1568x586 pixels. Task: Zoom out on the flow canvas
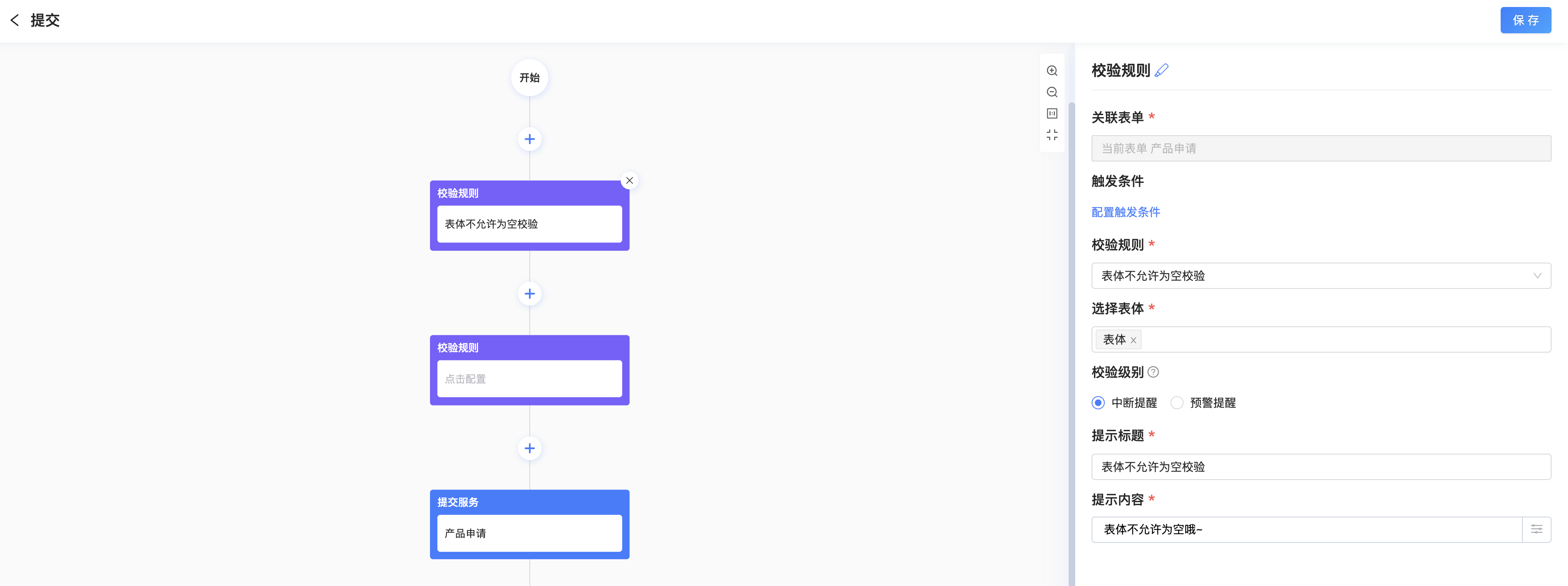[1052, 92]
